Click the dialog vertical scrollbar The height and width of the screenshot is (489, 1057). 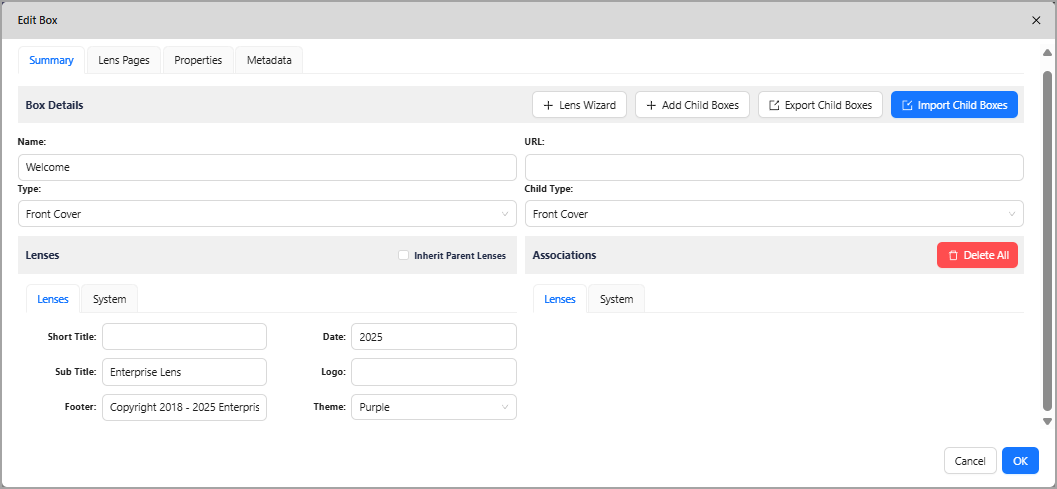(1047, 240)
